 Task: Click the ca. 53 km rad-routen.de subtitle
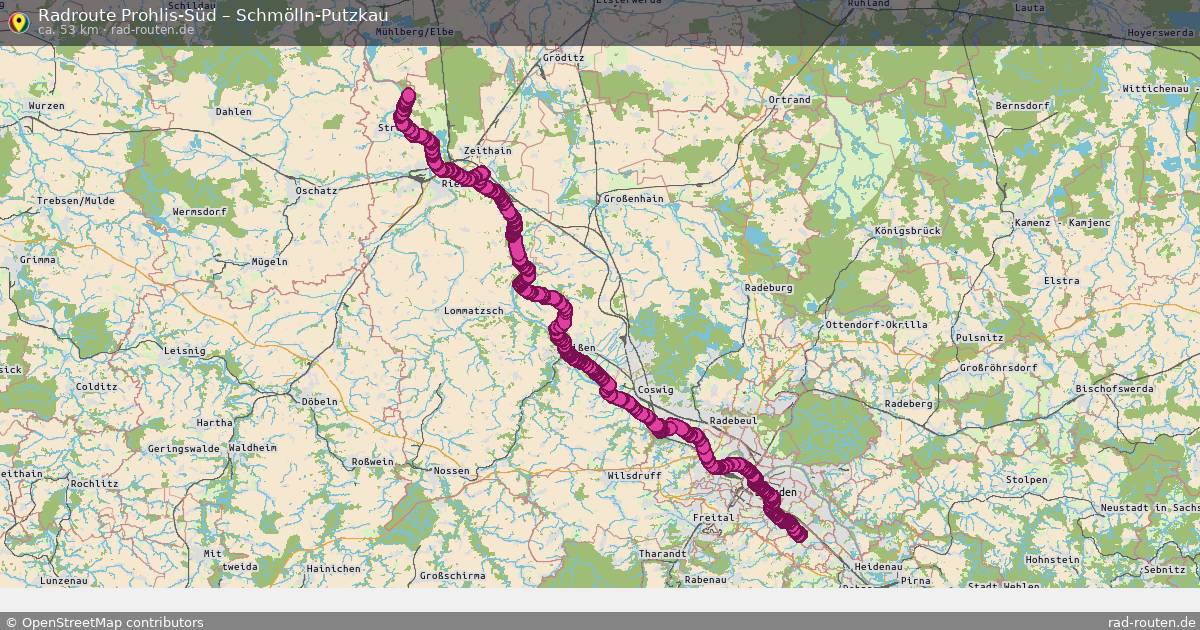coord(116,30)
